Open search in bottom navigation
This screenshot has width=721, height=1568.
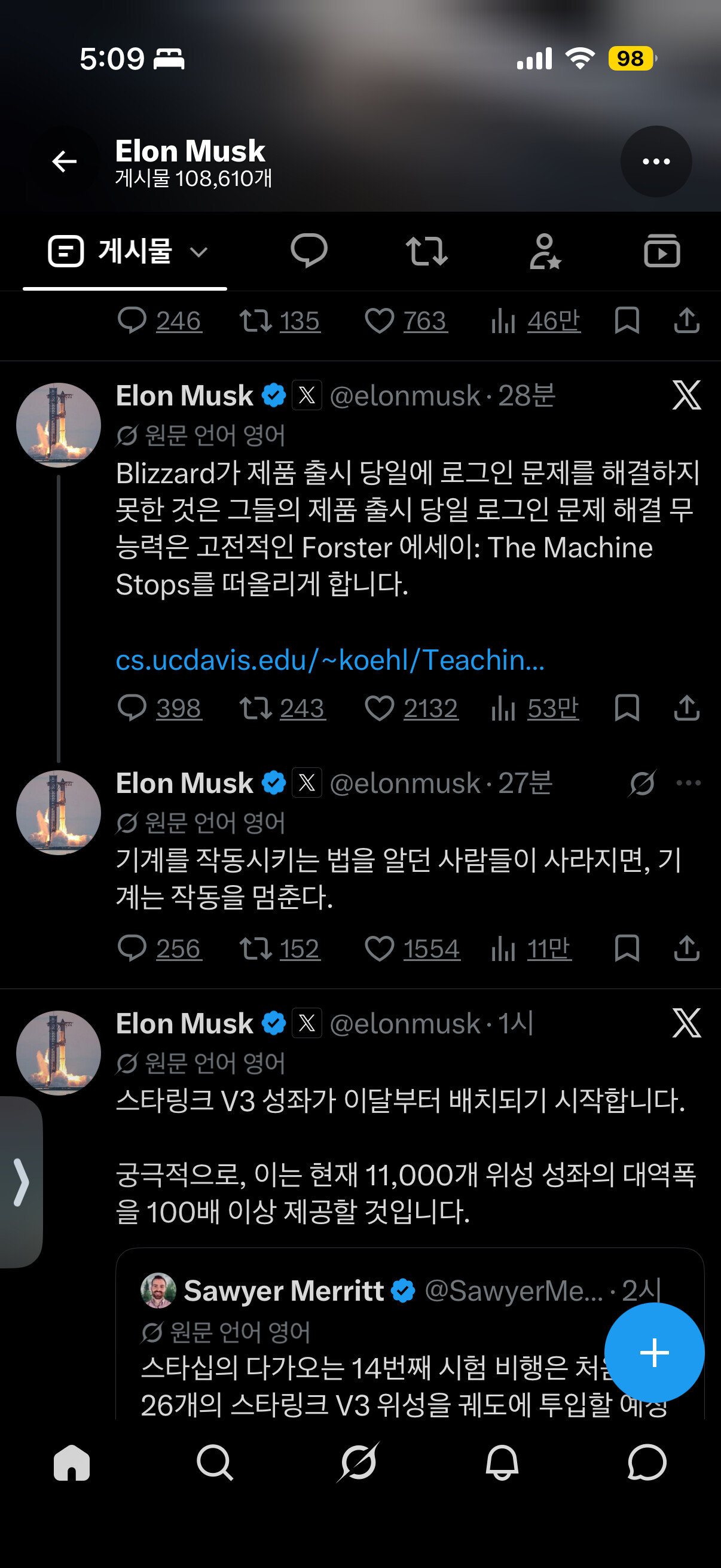[x=215, y=1462]
